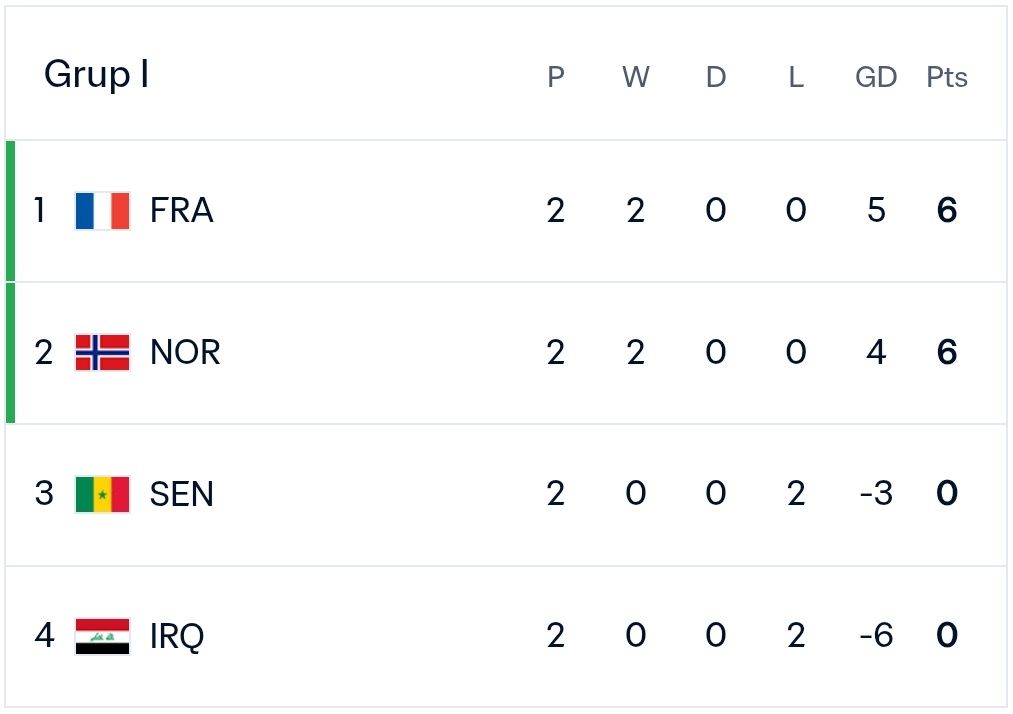Open the FRA team link

(182, 211)
